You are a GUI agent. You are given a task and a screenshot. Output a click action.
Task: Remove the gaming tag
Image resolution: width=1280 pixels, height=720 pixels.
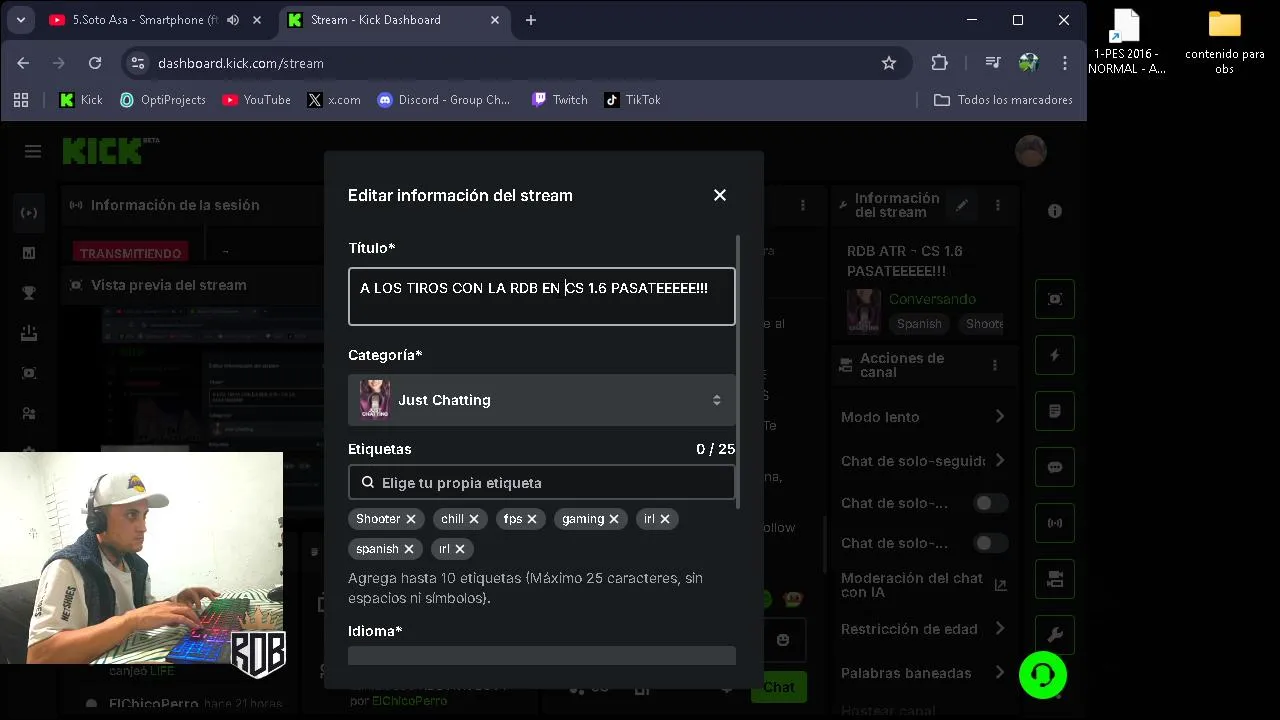(x=614, y=519)
